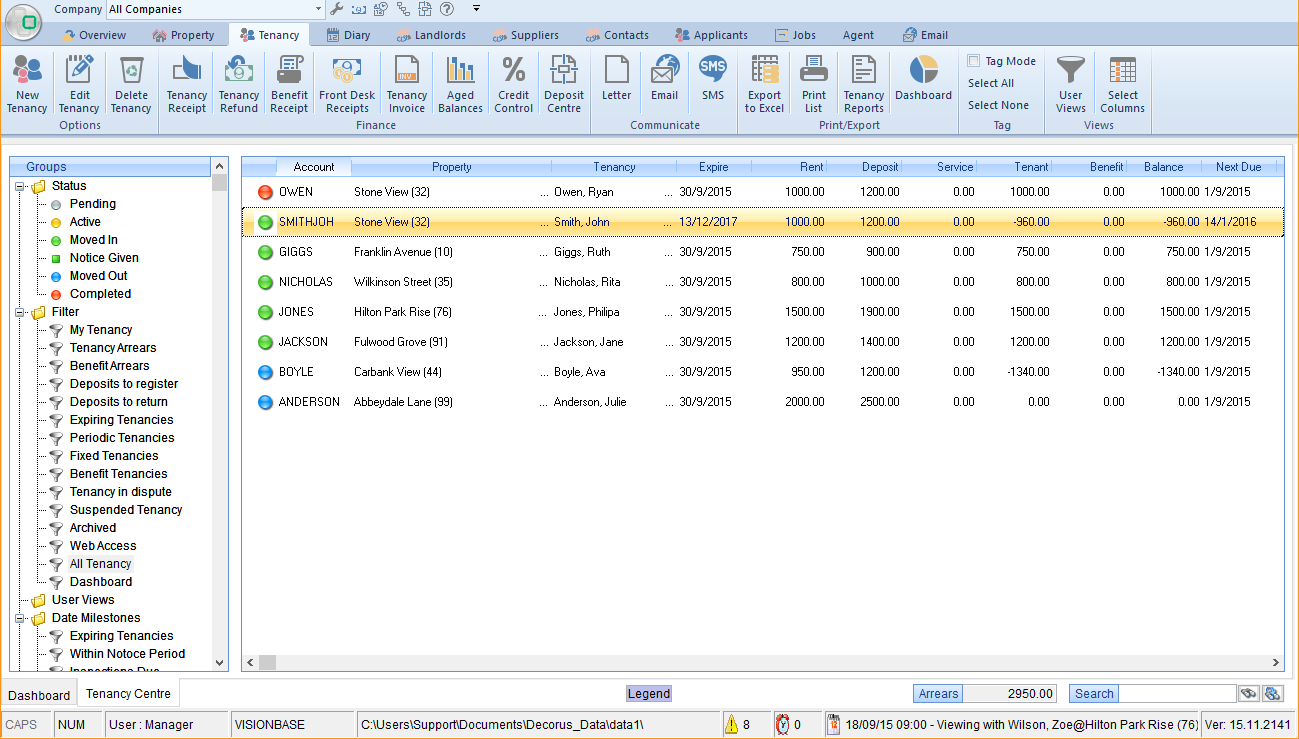This screenshot has height=739, width=1299.
Task: Click the Credit Control percent icon
Action: tap(514, 84)
